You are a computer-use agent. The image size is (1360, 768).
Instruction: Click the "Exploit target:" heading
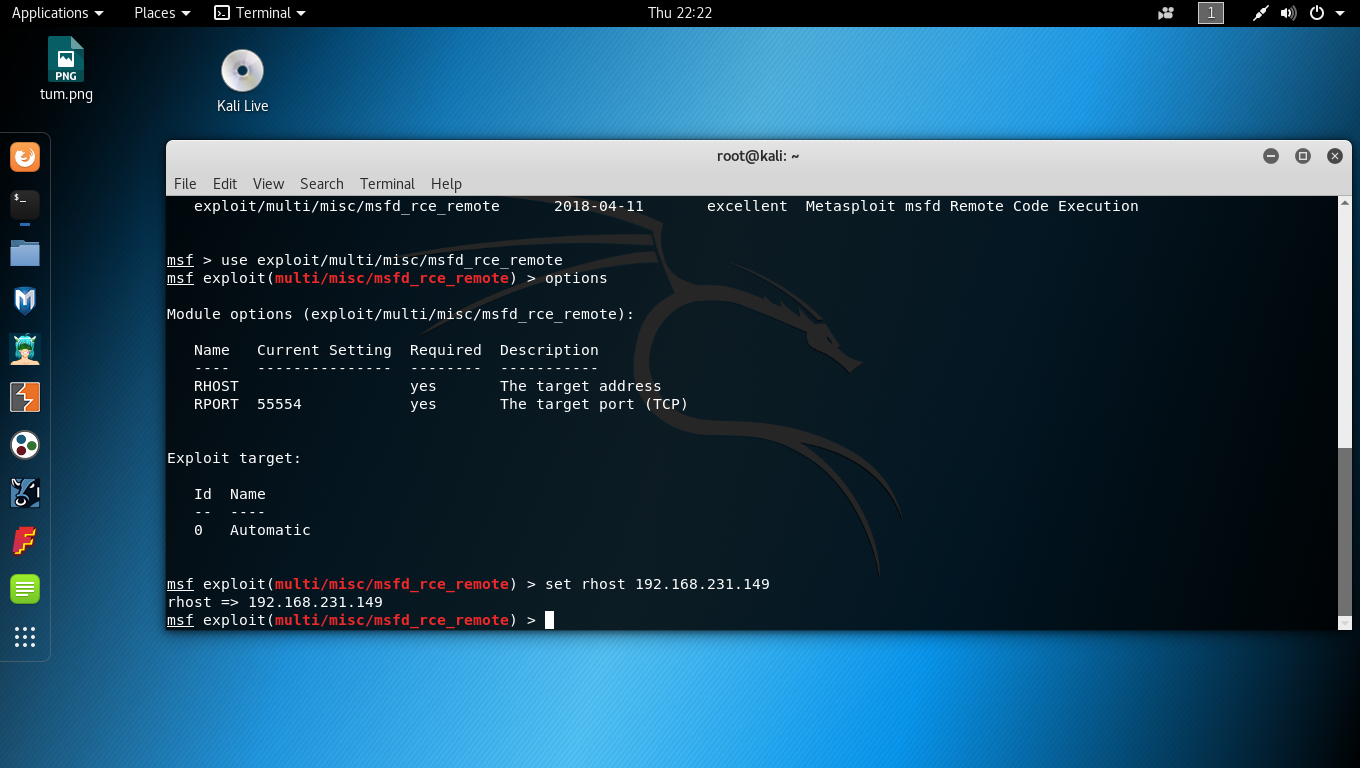tap(234, 458)
